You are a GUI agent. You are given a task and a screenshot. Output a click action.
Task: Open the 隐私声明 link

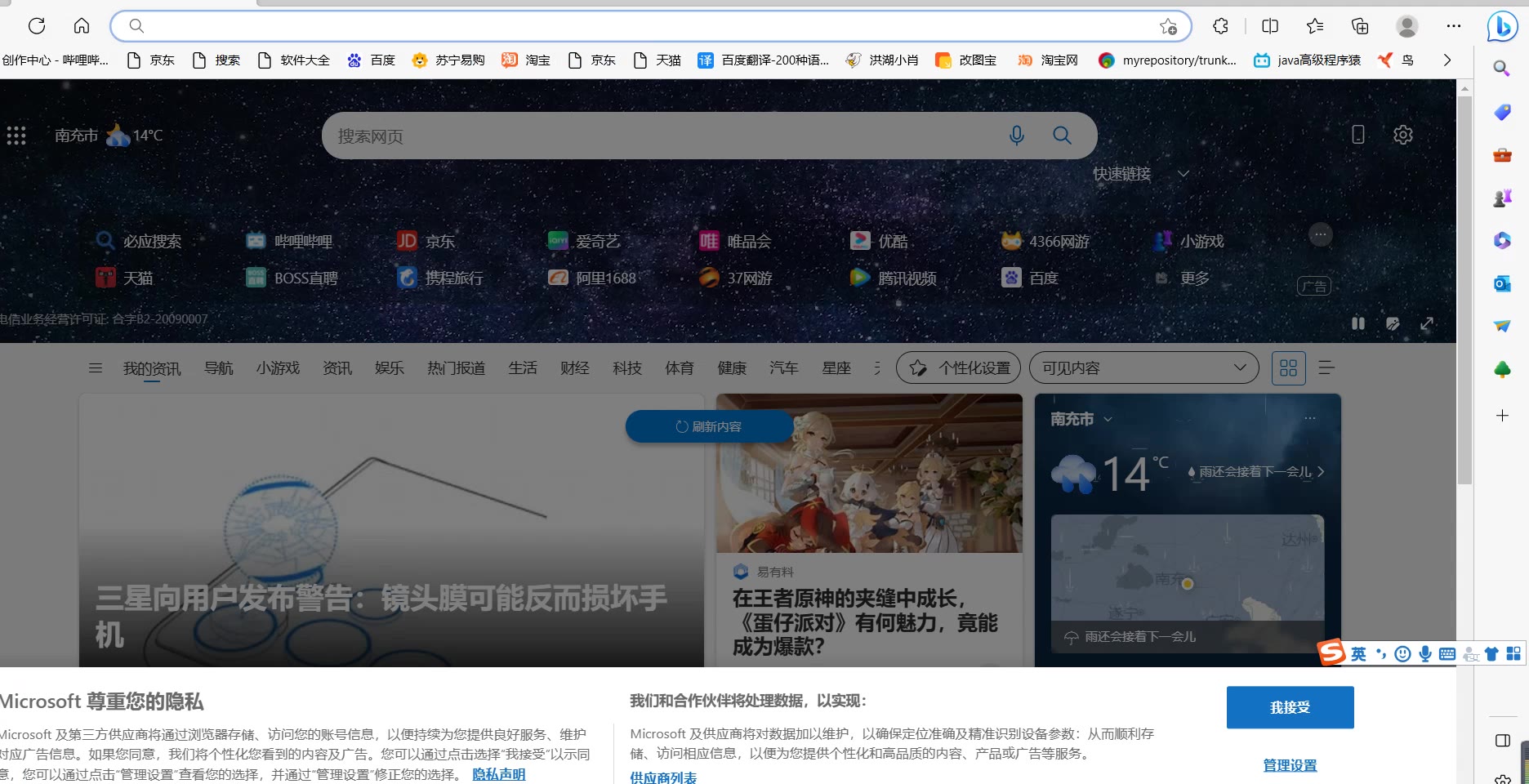[x=499, y=774]
